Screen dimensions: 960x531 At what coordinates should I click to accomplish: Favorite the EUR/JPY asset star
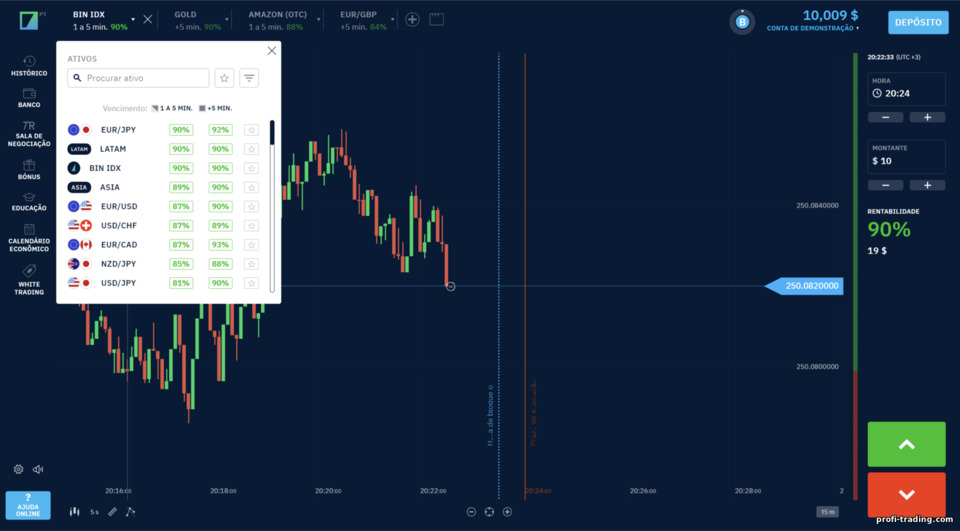click(x=251, y=130)
